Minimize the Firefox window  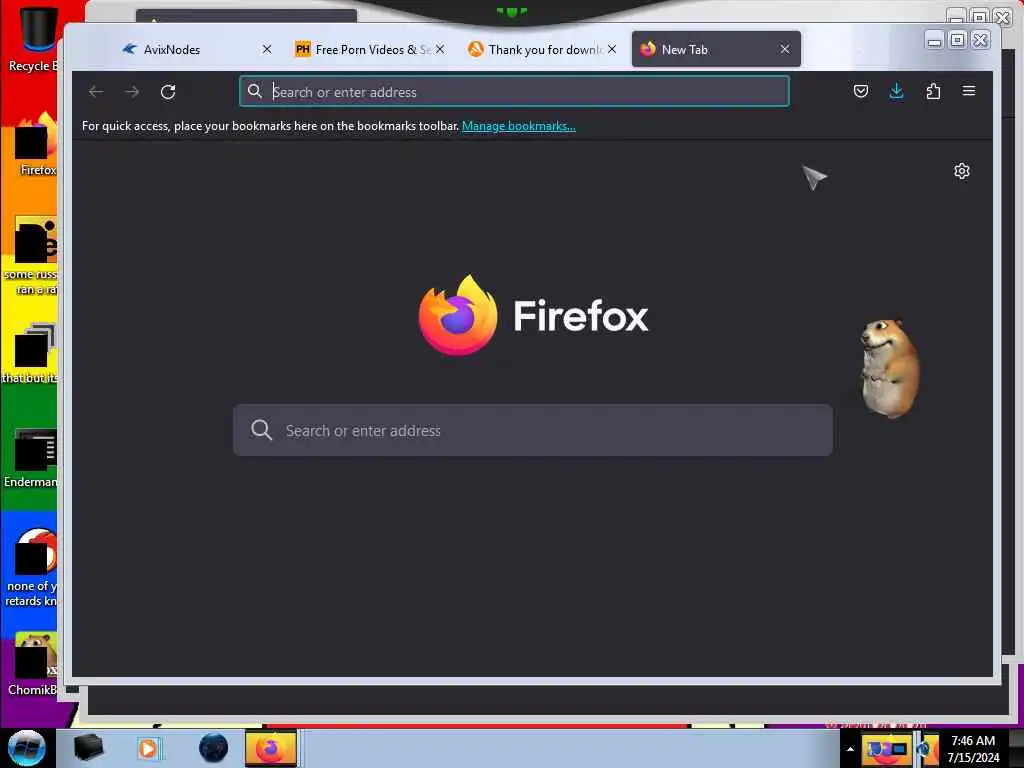click(x=935, y=40)
